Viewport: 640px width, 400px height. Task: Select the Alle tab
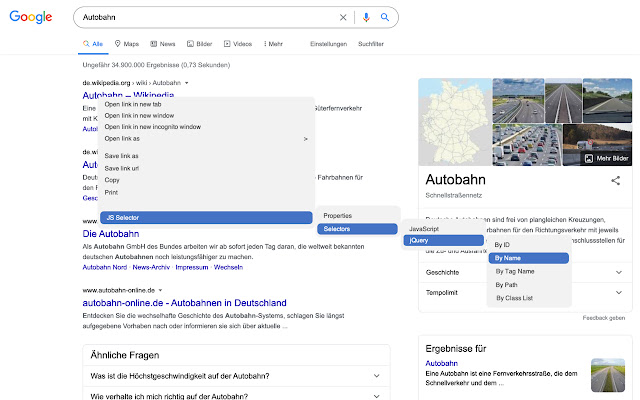click(93, 44)
